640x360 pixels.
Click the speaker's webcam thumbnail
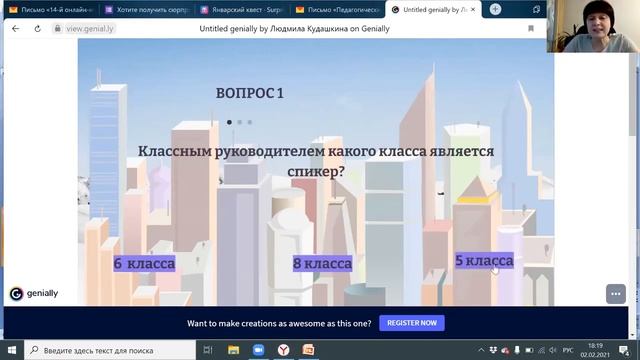(x=593, y=26)
